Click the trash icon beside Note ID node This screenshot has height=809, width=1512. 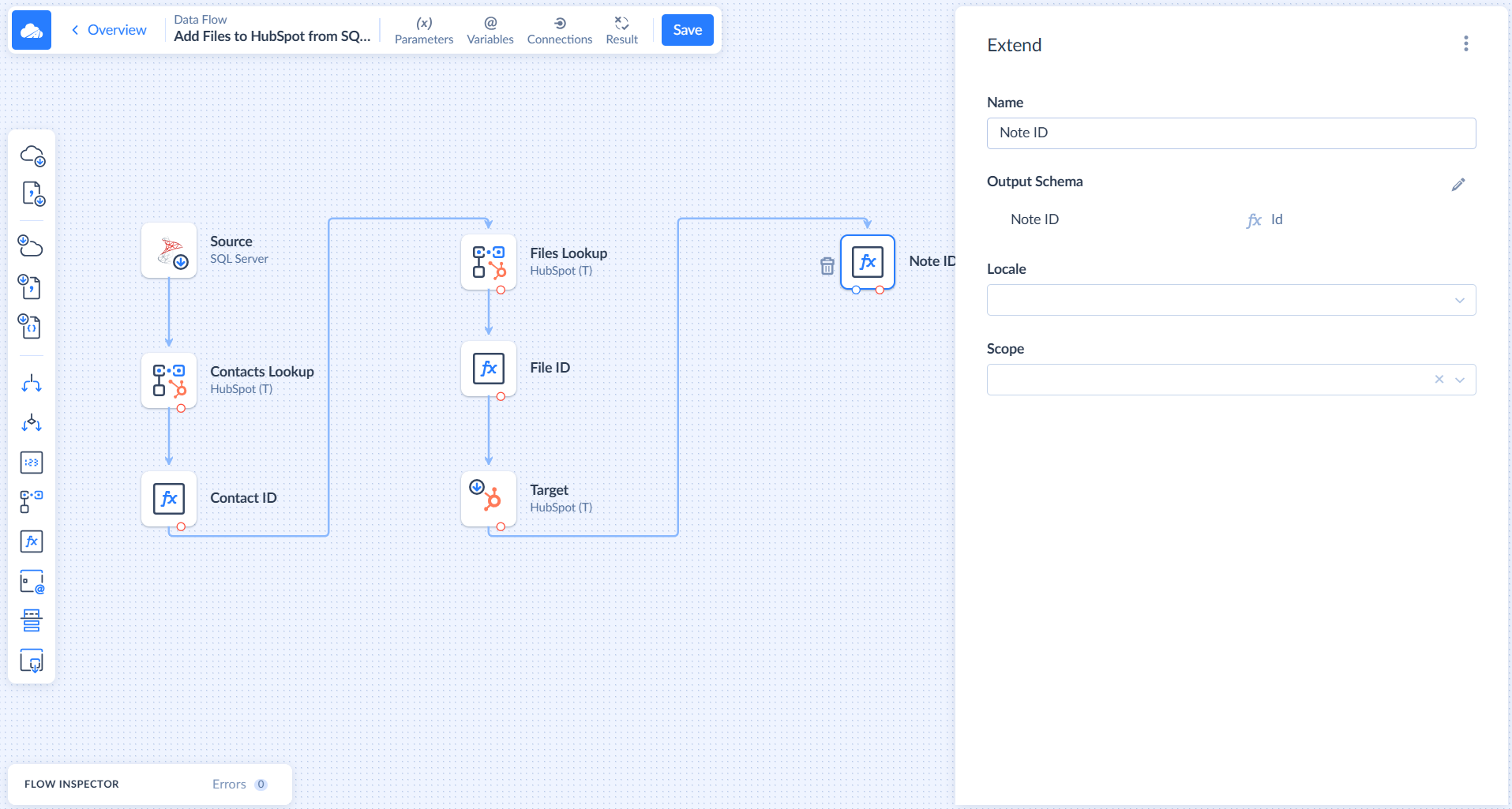point(827,266)
